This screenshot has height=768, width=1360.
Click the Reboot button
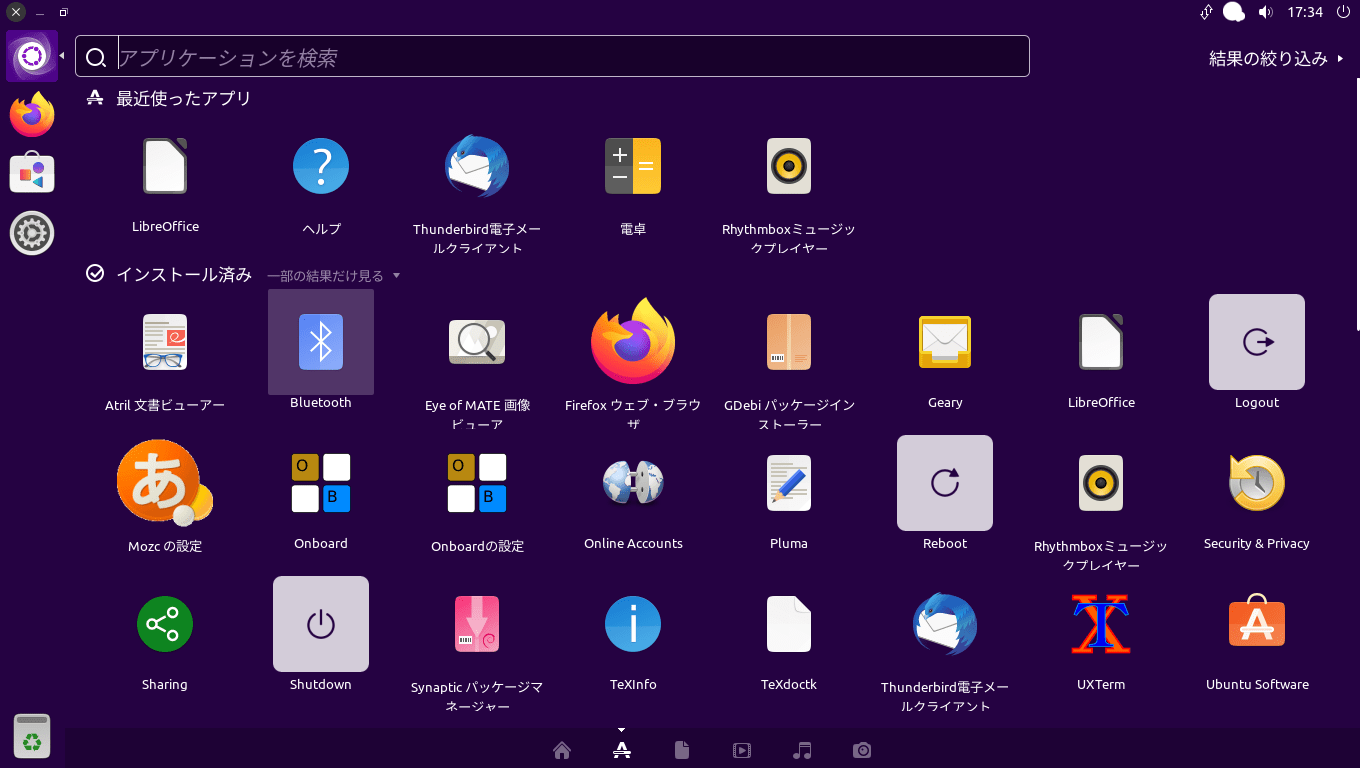point(944,483)
